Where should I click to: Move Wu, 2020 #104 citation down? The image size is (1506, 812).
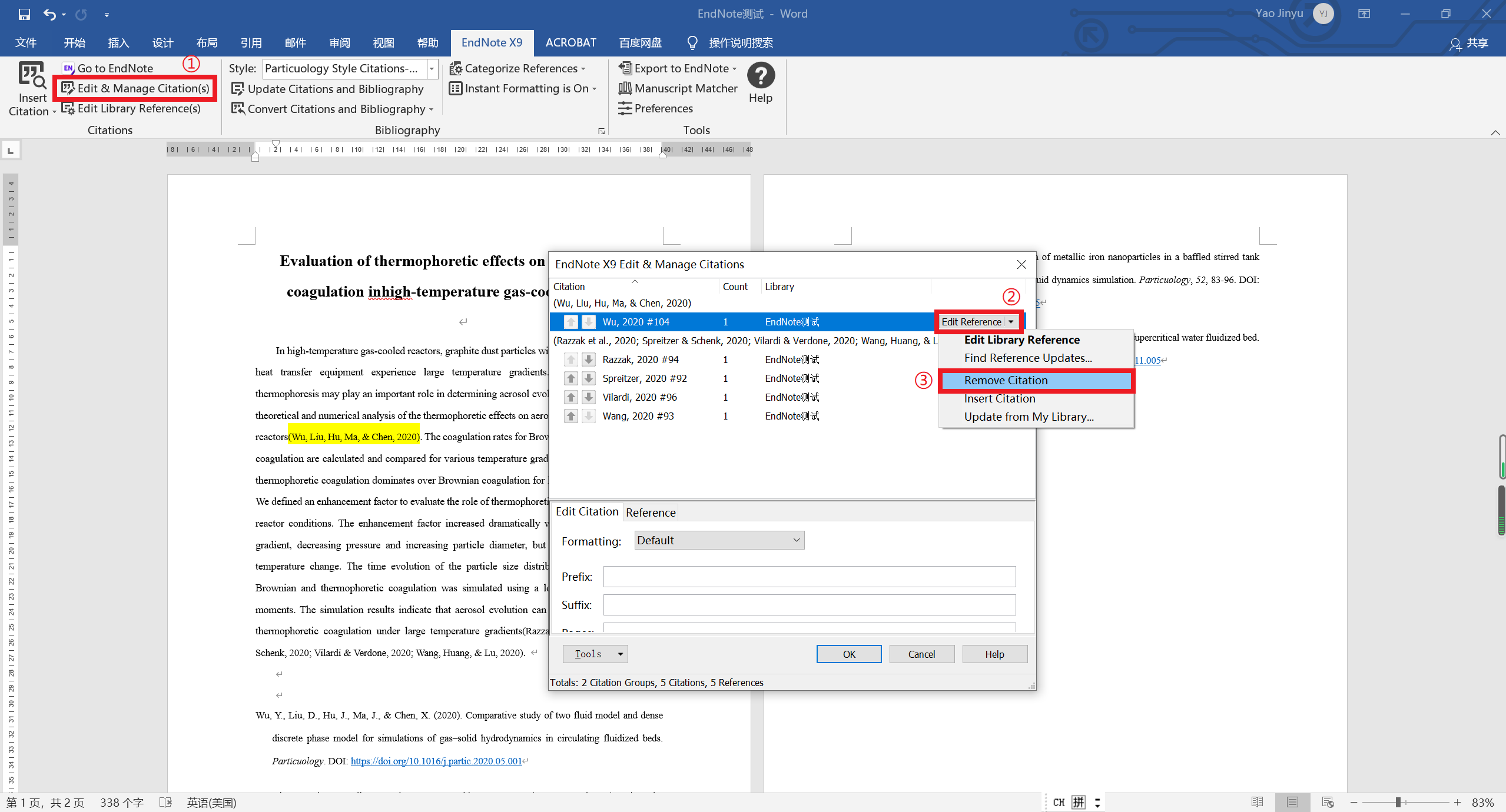(588, 322)
